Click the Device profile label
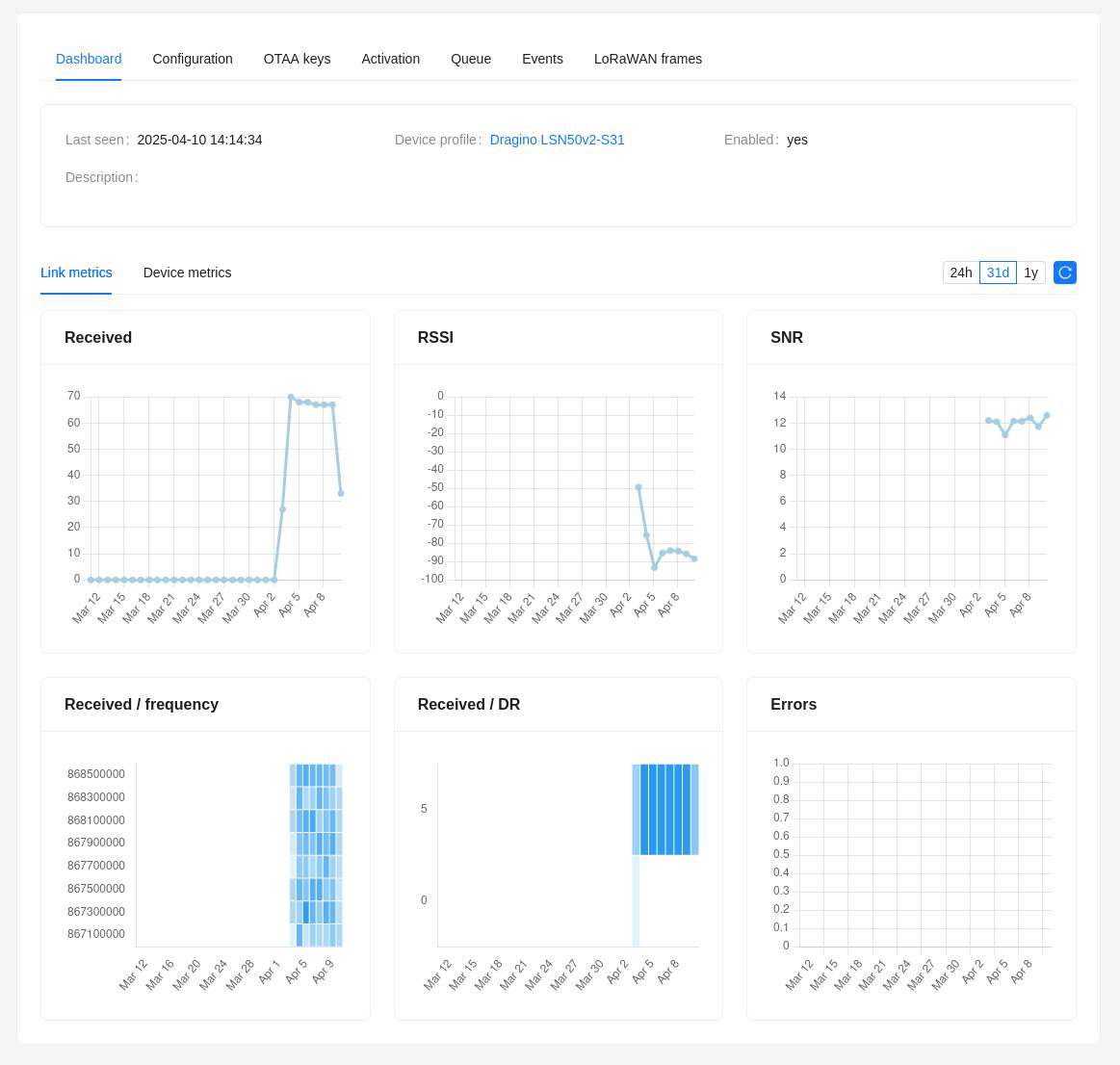 438,140
